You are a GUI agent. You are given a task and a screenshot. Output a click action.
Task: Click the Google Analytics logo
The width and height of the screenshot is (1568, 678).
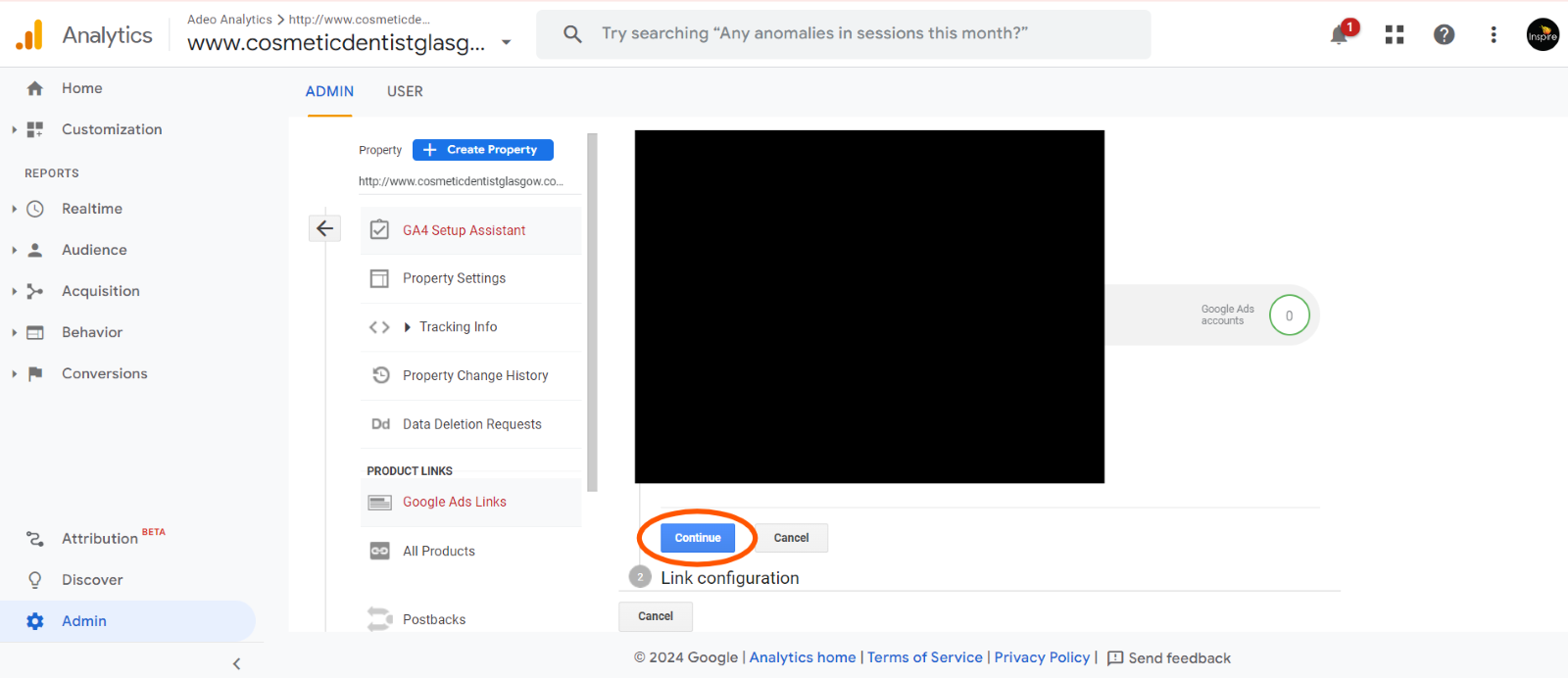(x=29, y=34)
